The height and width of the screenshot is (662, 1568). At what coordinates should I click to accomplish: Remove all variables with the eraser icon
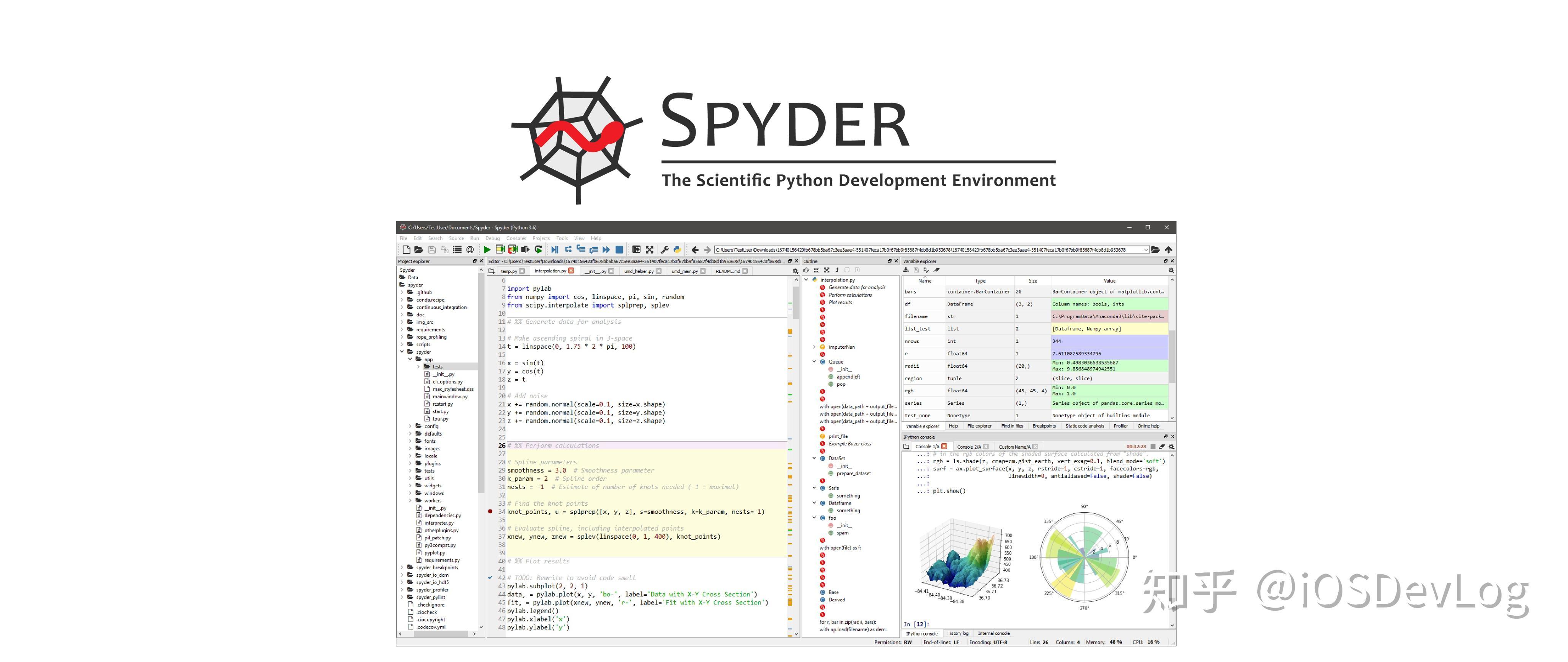937,270
